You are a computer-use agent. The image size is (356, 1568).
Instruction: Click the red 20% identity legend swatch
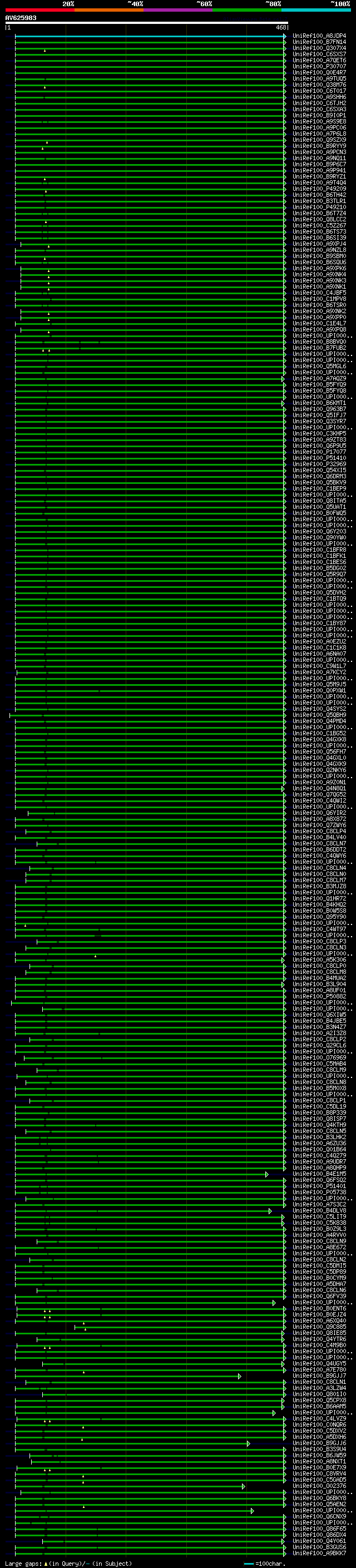[x=39, y=11]
